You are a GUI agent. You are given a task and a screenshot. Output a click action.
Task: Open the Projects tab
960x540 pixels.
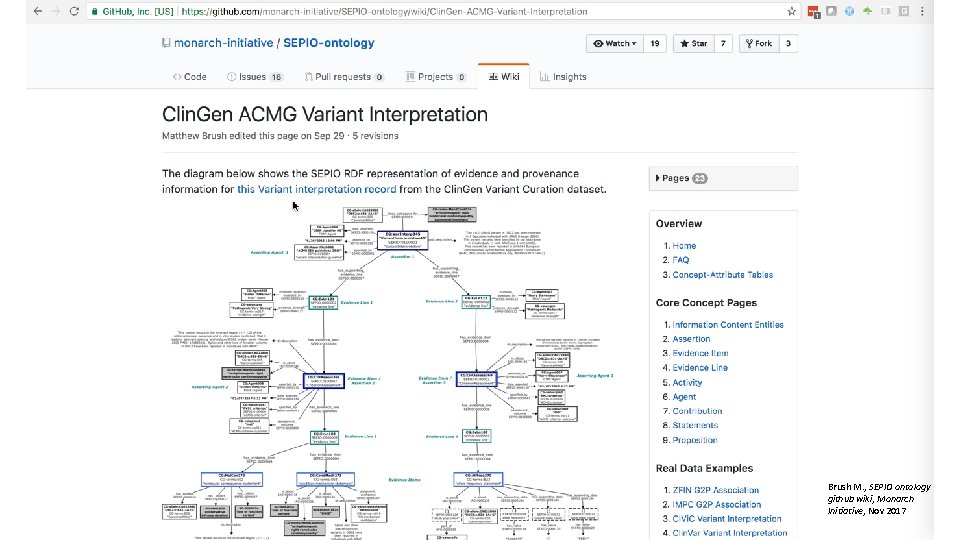point(436,77)
